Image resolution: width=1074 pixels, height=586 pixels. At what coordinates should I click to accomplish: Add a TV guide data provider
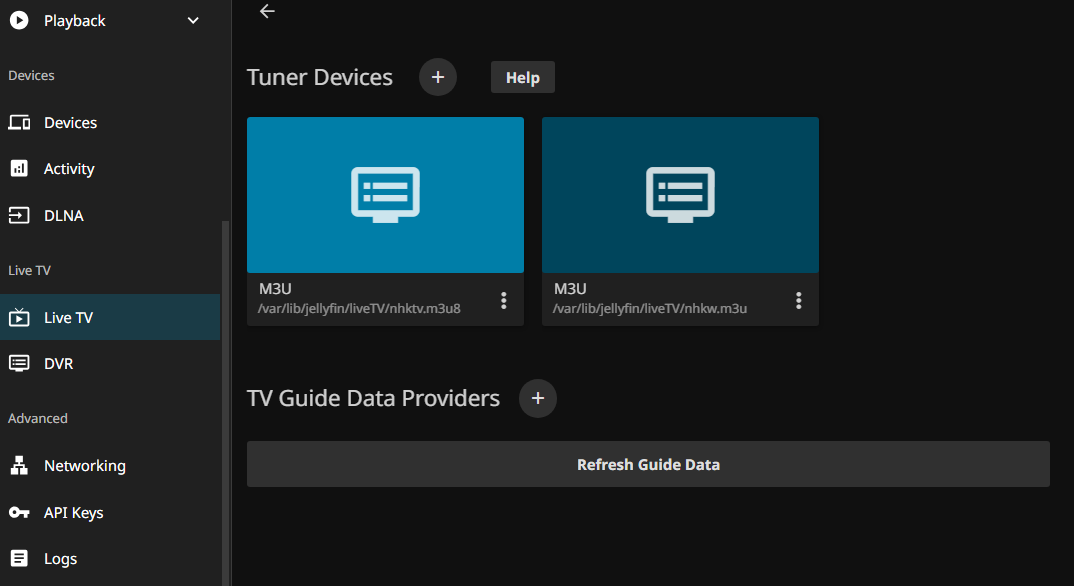[537, 398]
